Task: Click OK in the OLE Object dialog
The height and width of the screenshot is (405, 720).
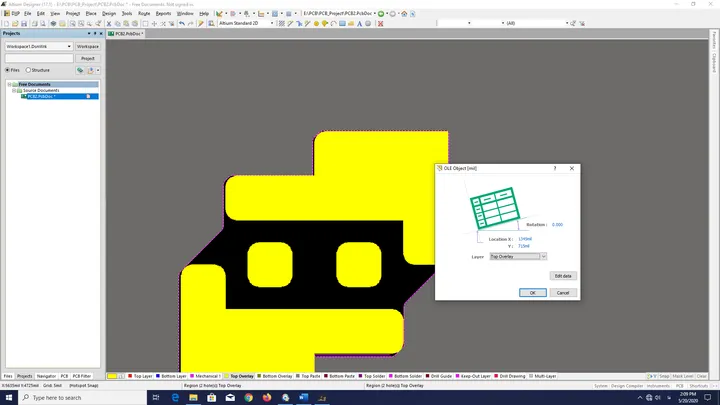Action: tap(533, 293)
